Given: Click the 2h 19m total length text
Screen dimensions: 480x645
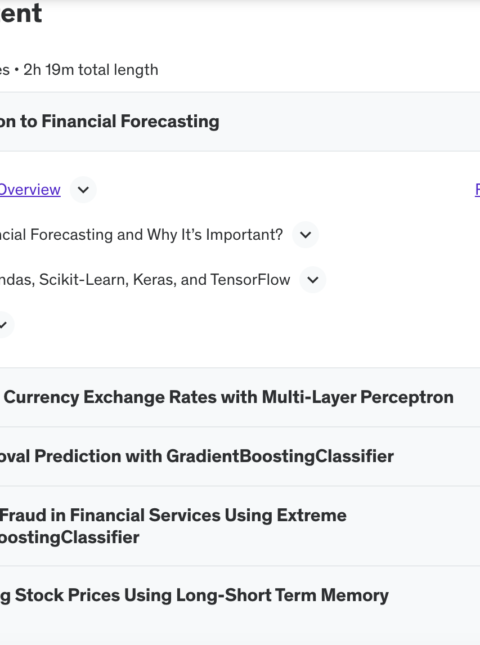Looking at the screenshot, I should click(90, 70).
